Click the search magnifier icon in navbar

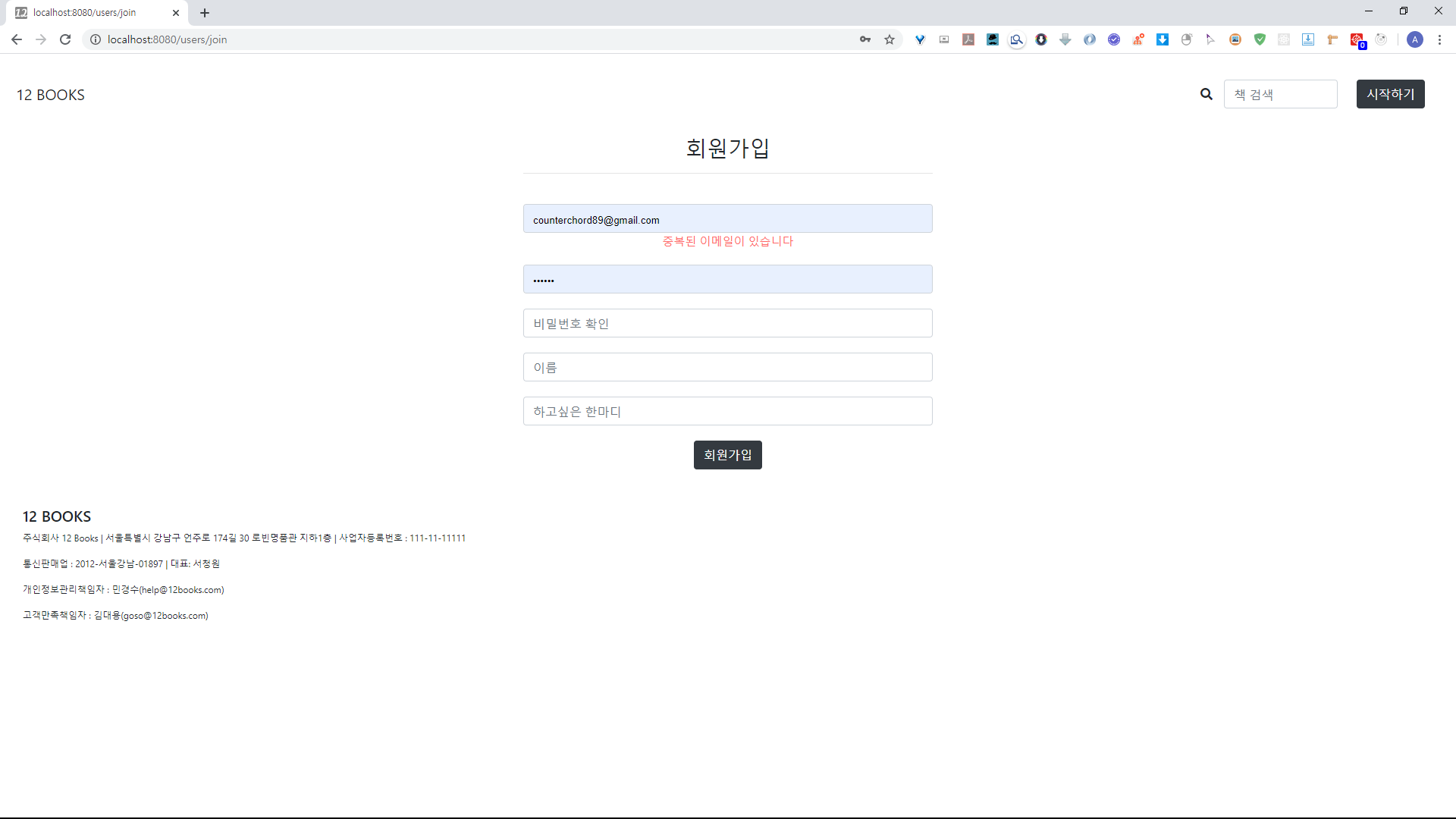coord(1206,94)
